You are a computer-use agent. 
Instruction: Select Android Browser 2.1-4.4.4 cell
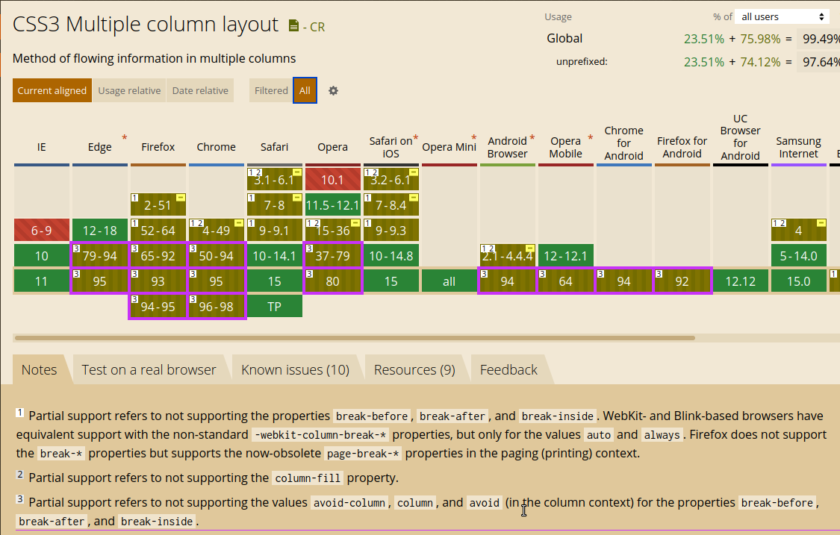click(507, 256)
